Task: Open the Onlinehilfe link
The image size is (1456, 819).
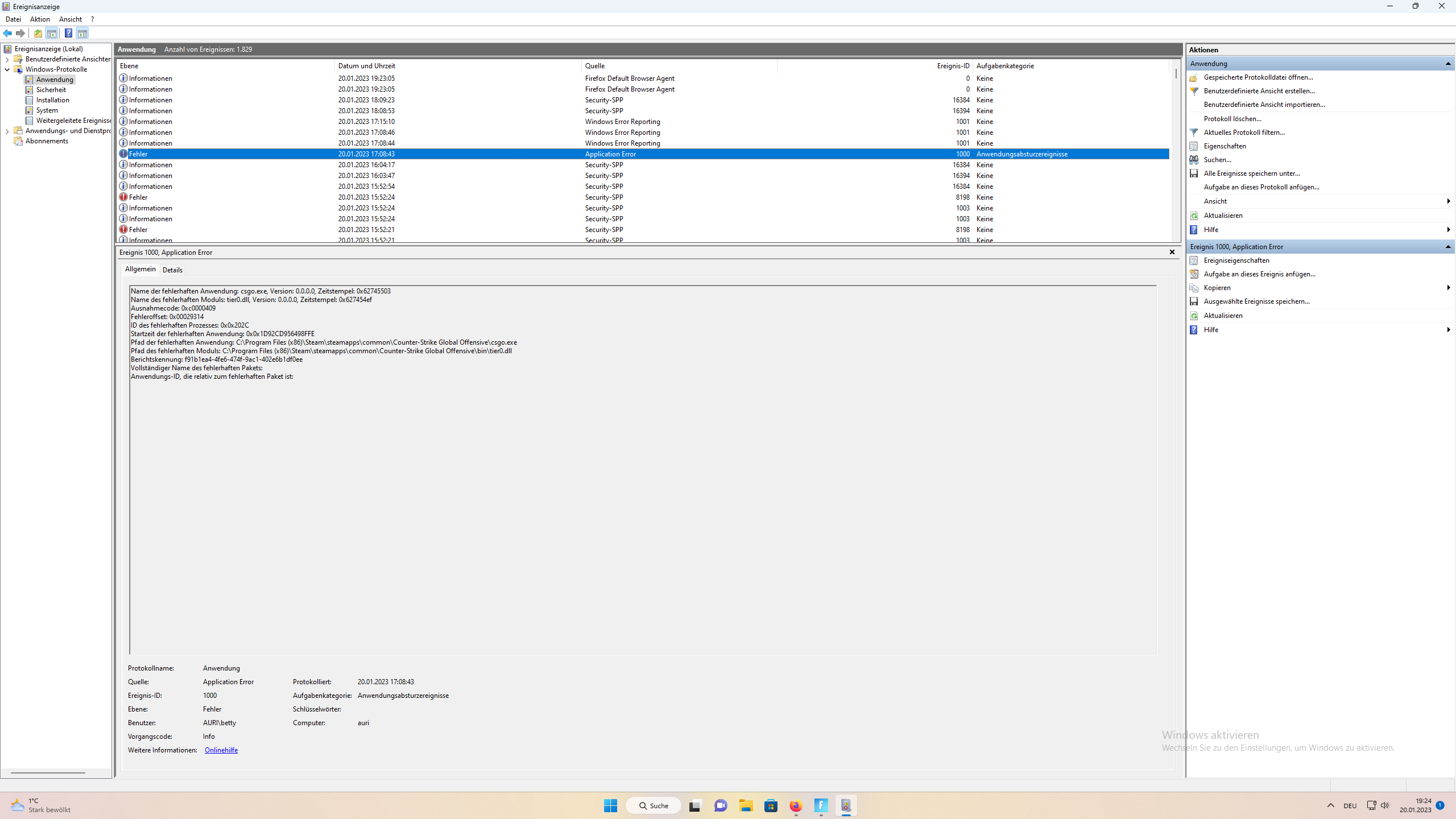Action: pos(221,750)
